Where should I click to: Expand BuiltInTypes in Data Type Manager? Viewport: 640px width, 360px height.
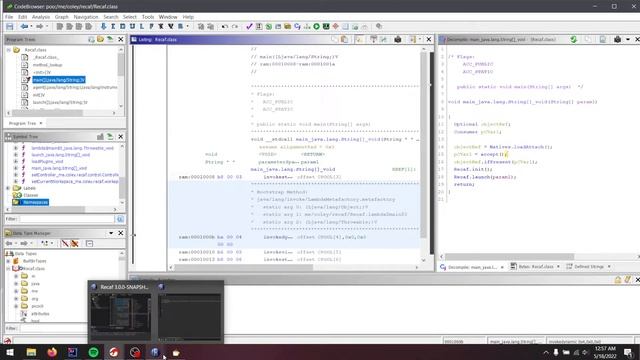point(8,261)
